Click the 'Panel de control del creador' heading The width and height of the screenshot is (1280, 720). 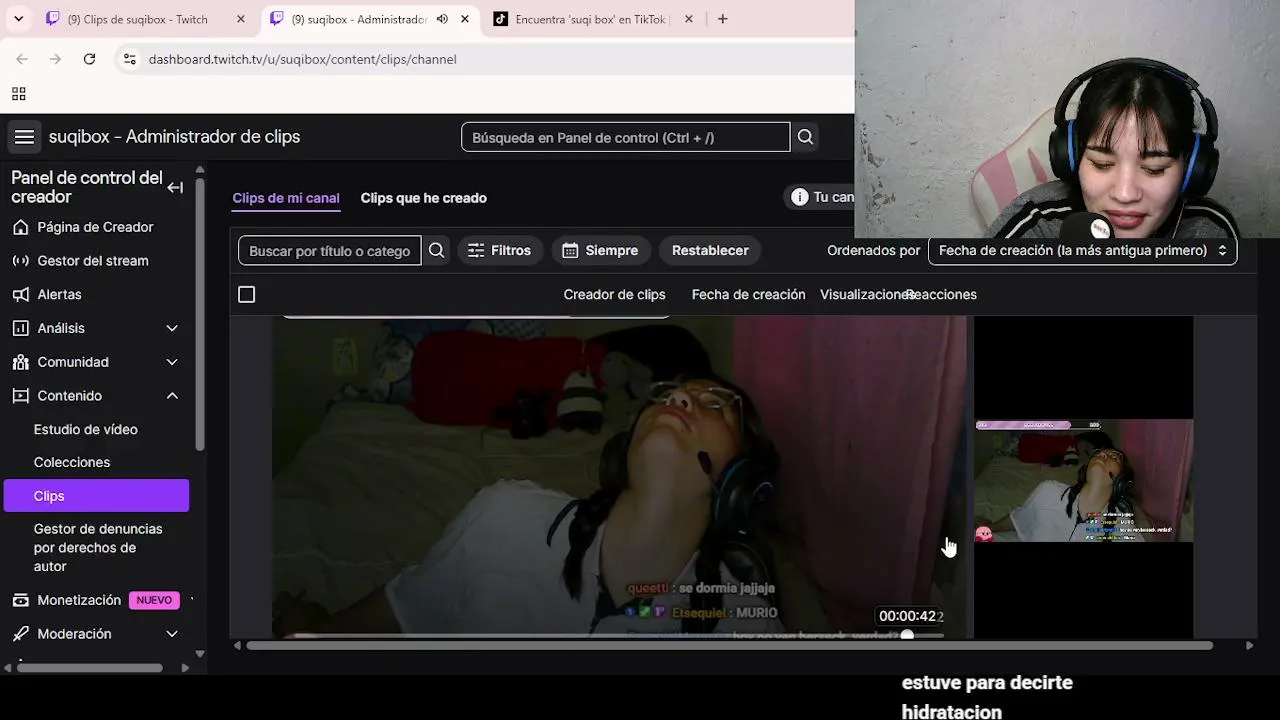point(86,187)
